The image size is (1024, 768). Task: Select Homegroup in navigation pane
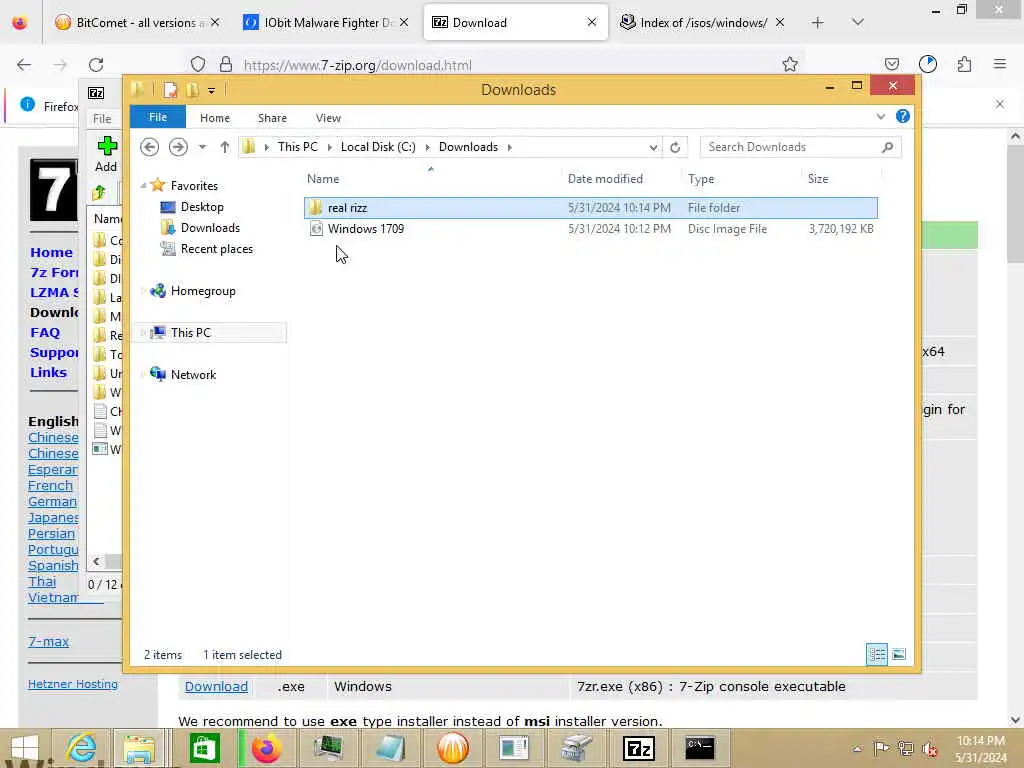coord(202,291)
